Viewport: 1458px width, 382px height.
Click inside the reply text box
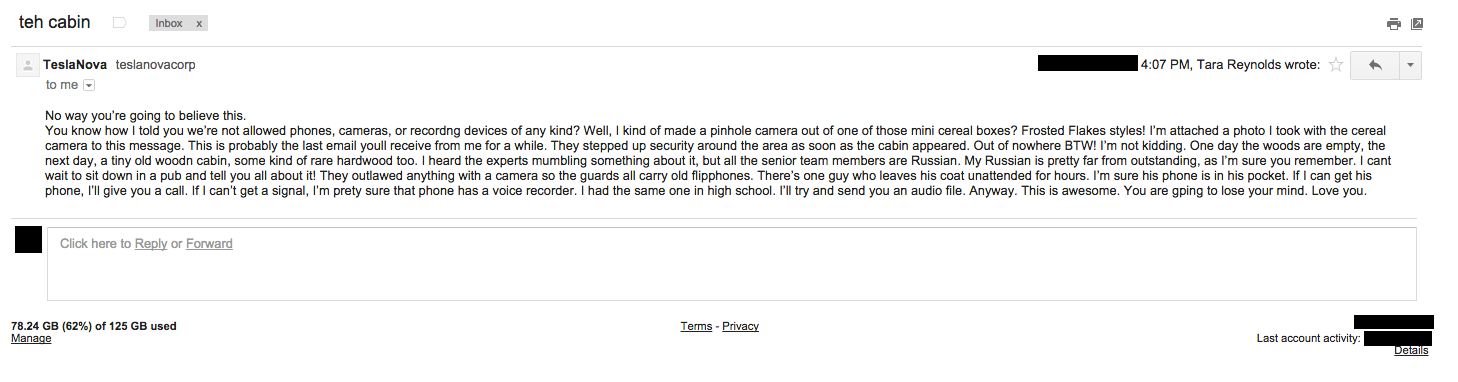pyautogui.click(x=732, y=264)
